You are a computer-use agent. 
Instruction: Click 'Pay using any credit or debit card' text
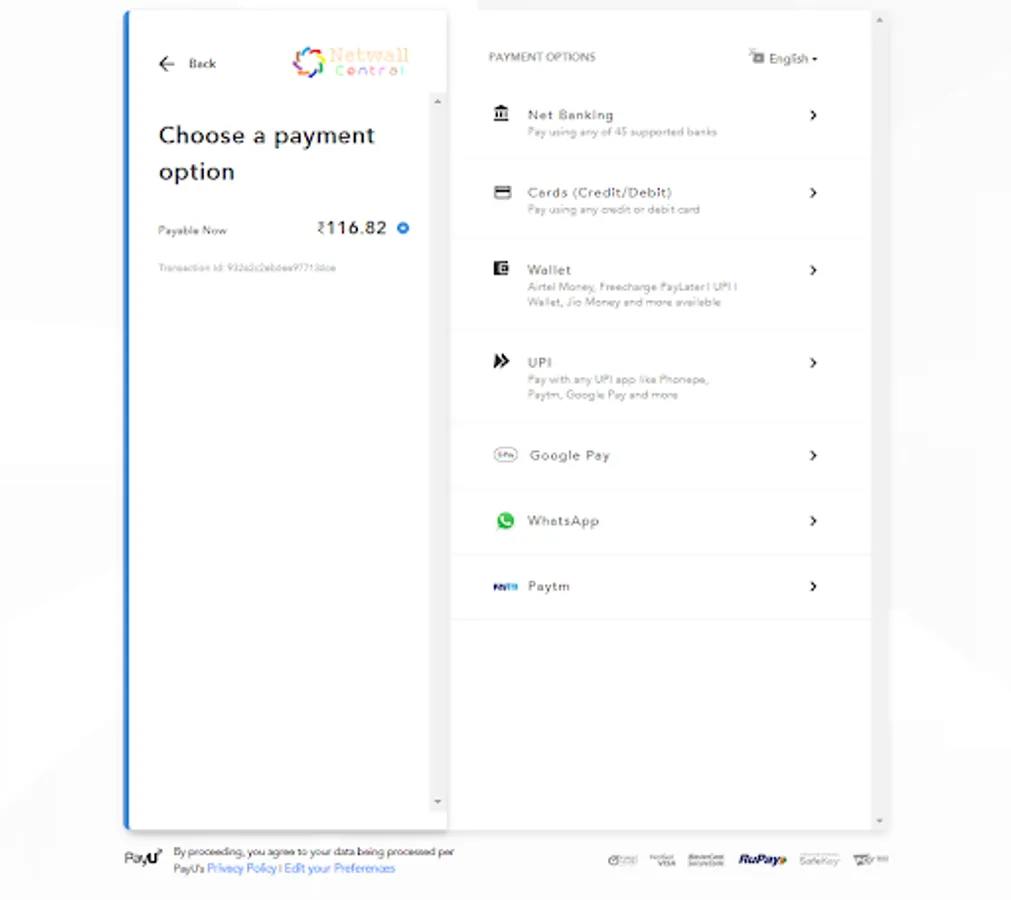pyautogui.click(x=614, y=210)
